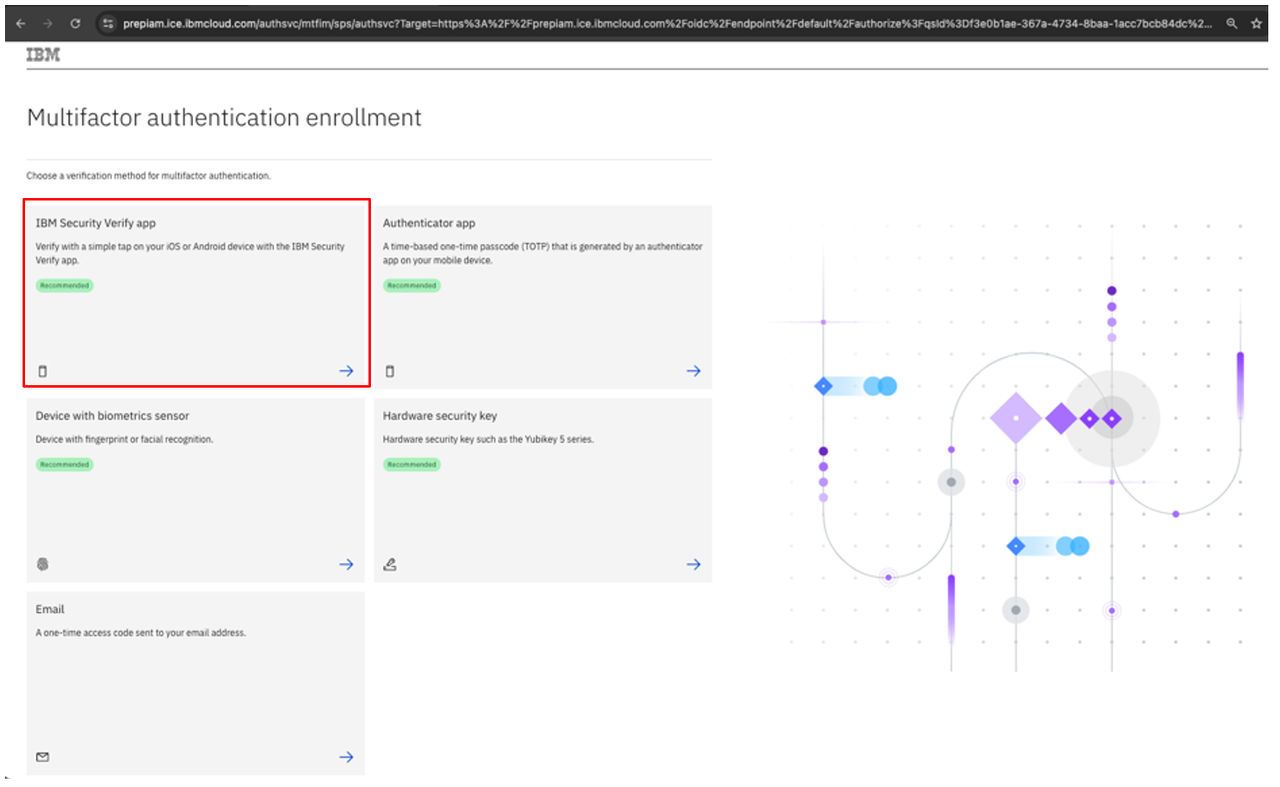Click the arrow on the IBM Security Verify app card
Image resolution: width=1280 pixels, height=787 pixels.
tap(346, 371)
